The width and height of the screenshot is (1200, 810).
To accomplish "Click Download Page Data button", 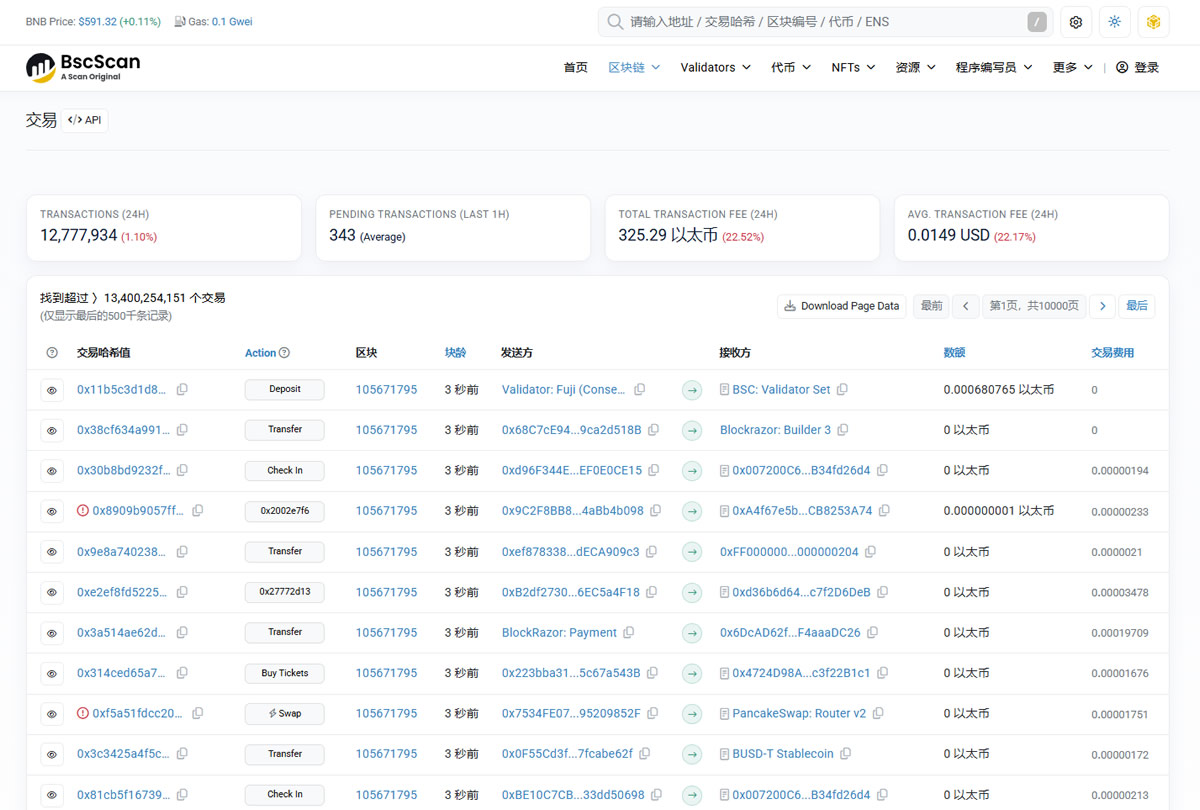I will [842, 306].
